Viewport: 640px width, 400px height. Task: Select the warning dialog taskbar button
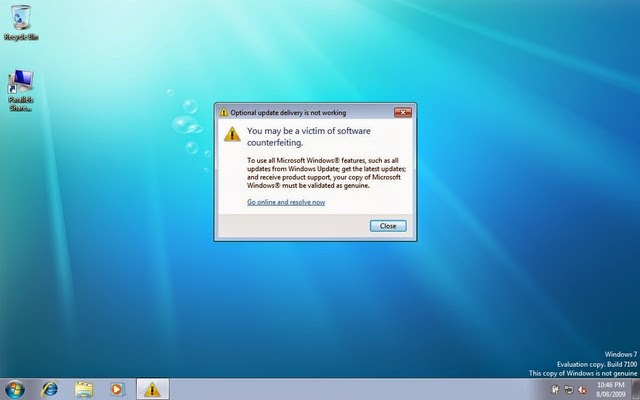(153, 389)
